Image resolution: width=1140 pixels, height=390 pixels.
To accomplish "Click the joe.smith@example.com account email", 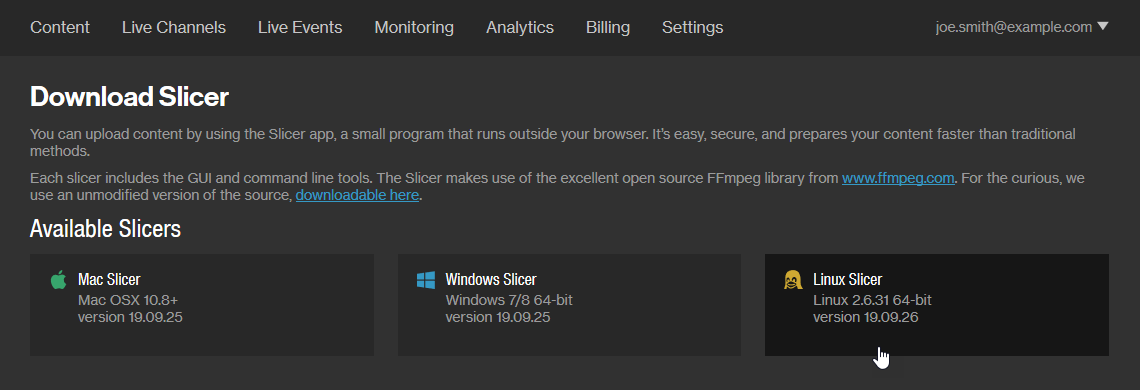I will pos(1013,28).
